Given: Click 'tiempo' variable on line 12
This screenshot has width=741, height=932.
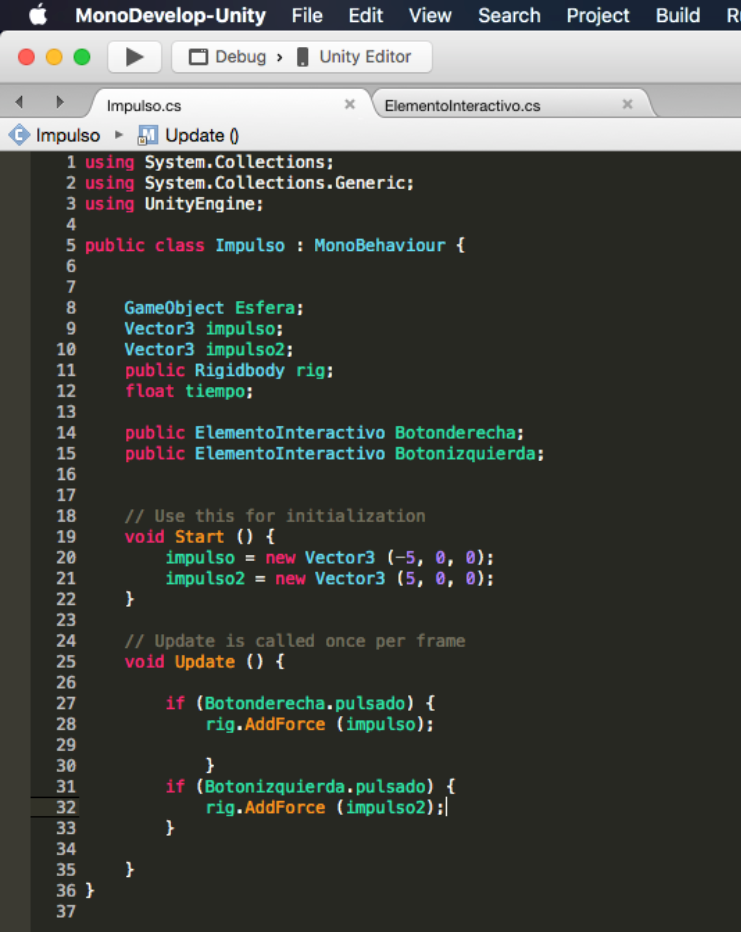Looking at the screenshot, I should [215, 391].
